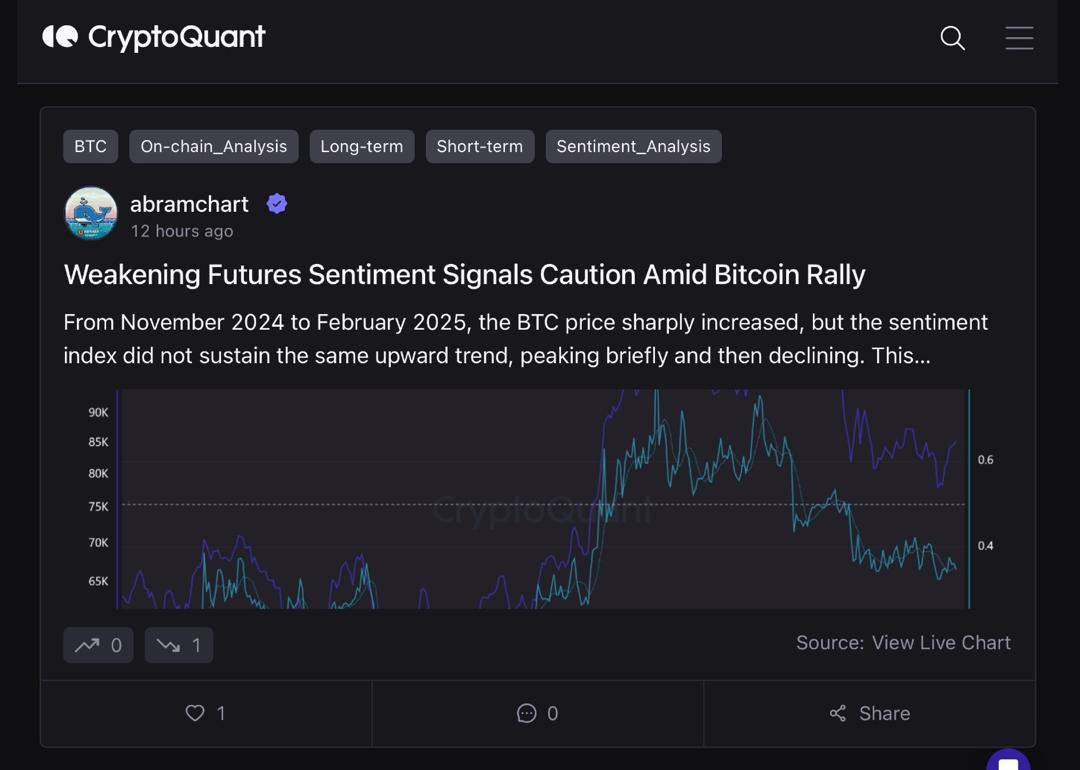Filter by the Sentiment_Analysis tag
The height and width of the screenshot is (770, 1080).
633,146
